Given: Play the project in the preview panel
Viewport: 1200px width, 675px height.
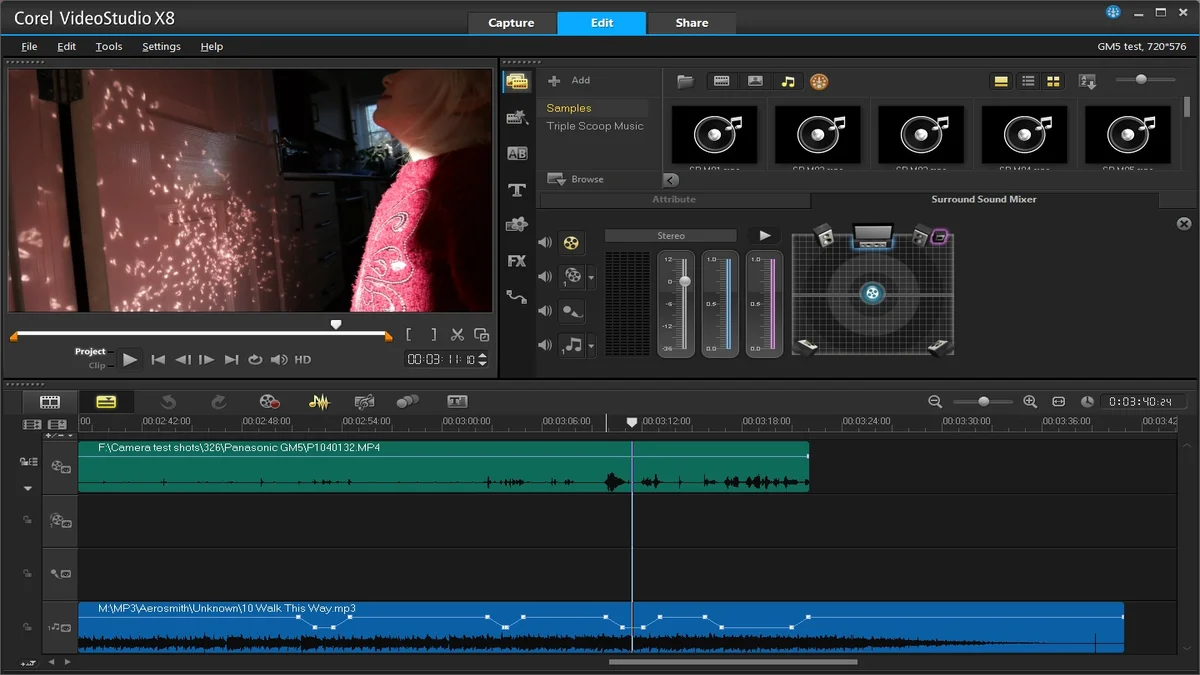Looking at the screenshot, I should click(x=131, y=359).
